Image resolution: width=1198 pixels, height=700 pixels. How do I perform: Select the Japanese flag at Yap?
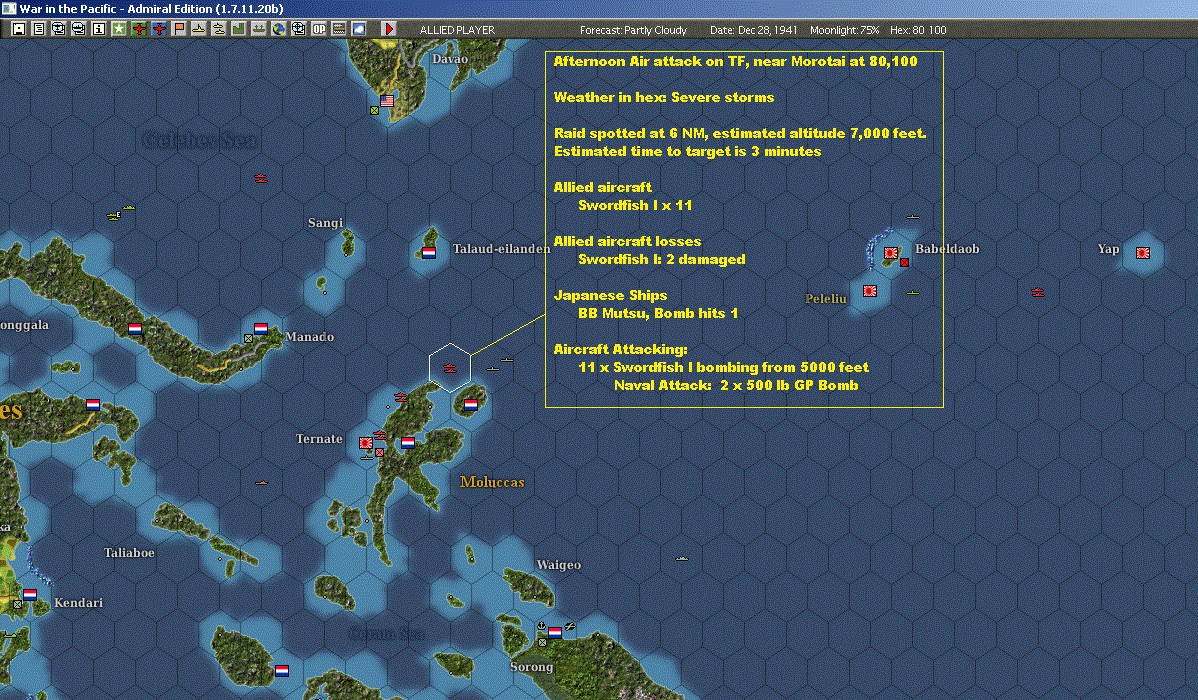1143,253
